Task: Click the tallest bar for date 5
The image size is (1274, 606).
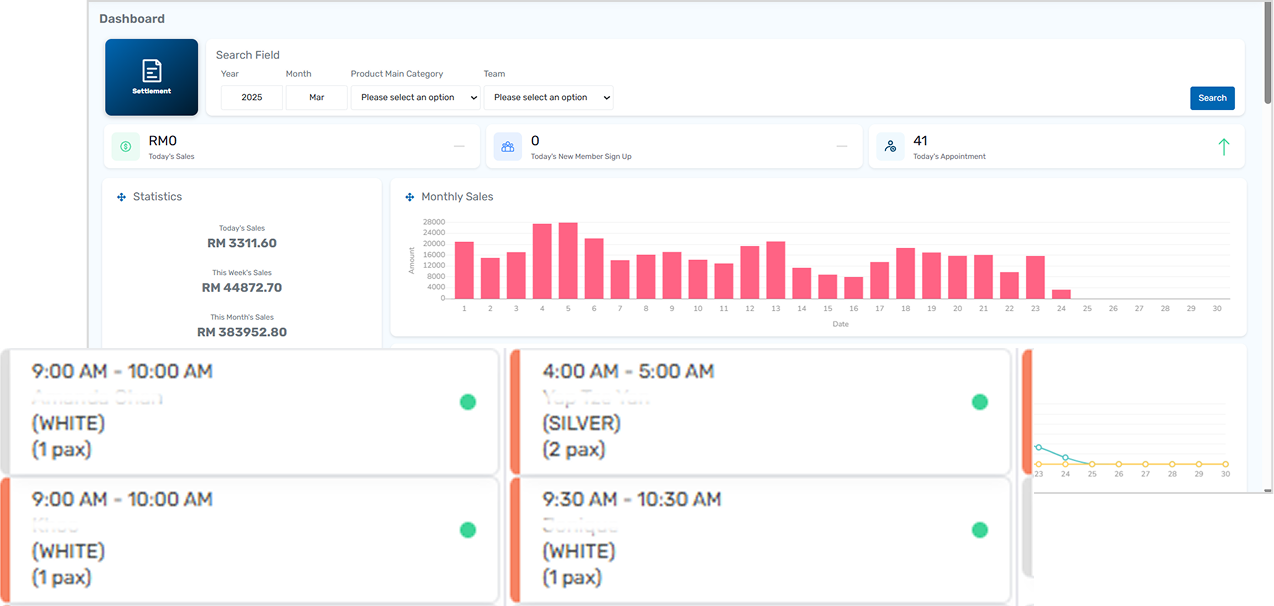Action: (568, 260)
